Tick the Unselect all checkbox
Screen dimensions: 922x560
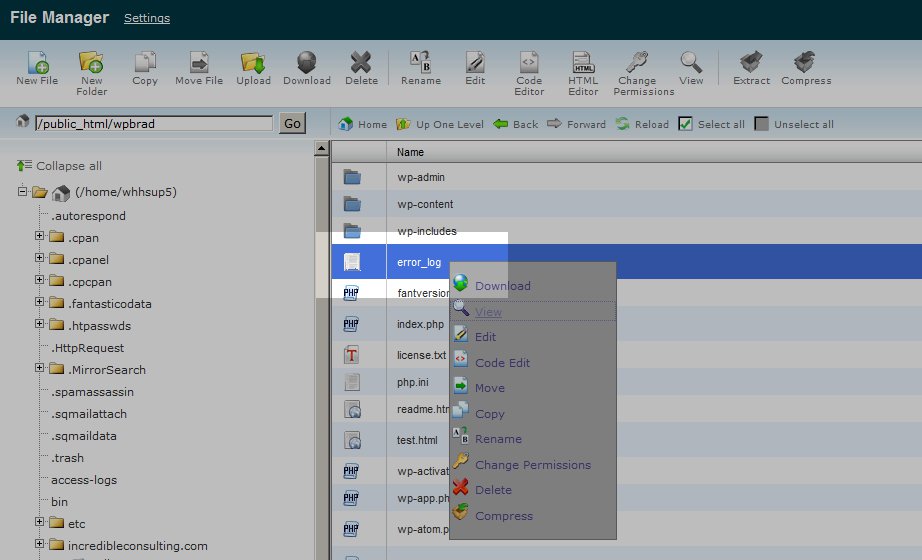pyautogui.click(x=762, y=124)
